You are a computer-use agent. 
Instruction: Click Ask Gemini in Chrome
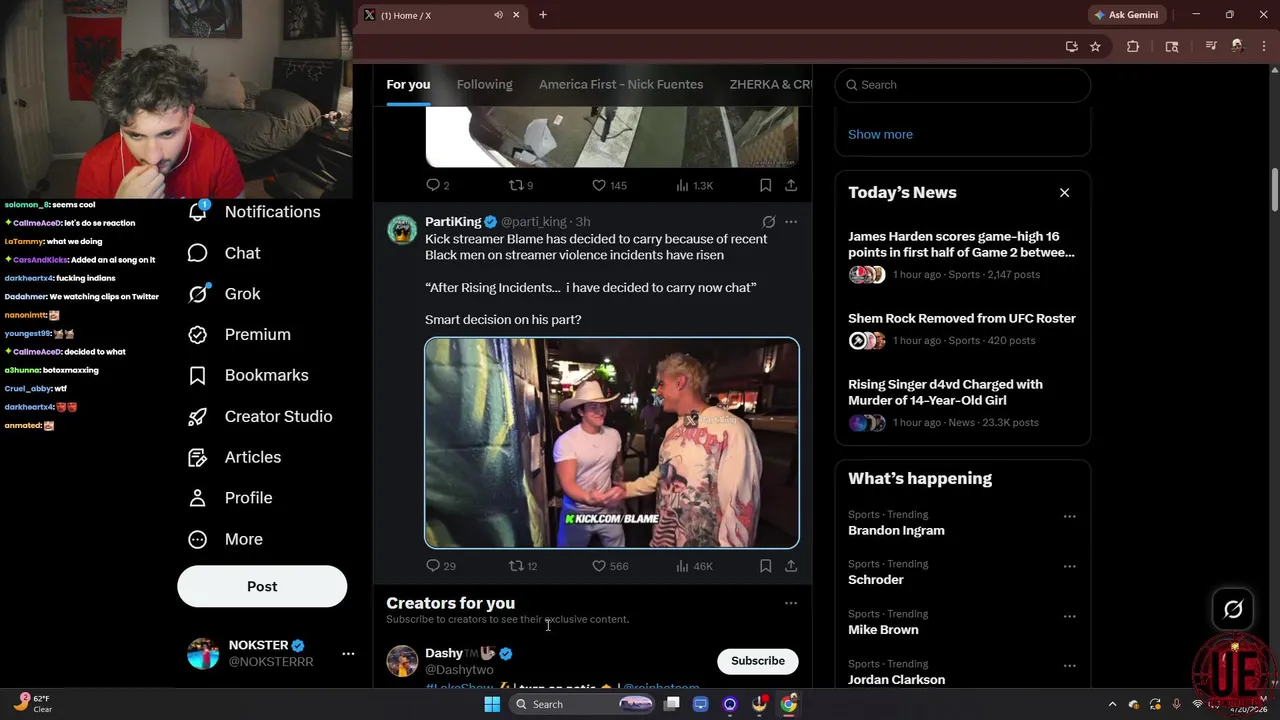click(1127, 15)
